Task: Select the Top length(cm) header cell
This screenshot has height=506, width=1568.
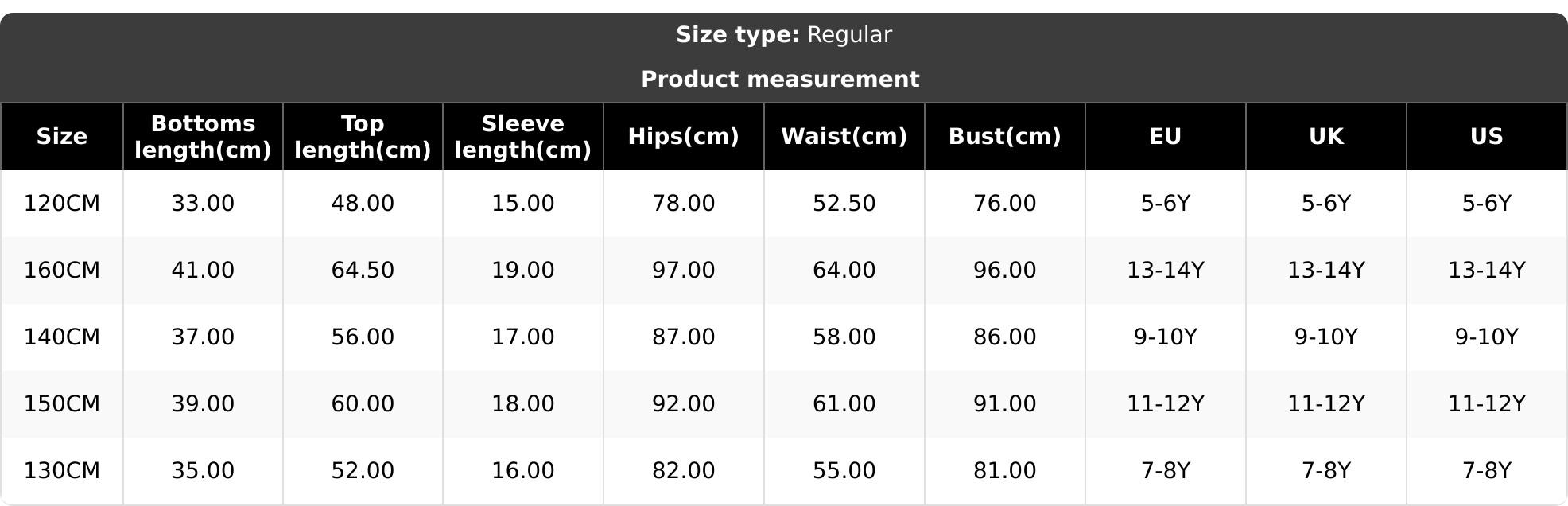Action: point(363,137)
